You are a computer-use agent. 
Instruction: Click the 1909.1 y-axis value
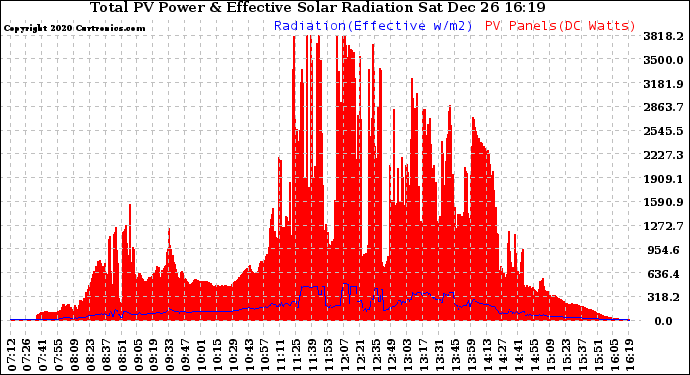coord(663,179)
